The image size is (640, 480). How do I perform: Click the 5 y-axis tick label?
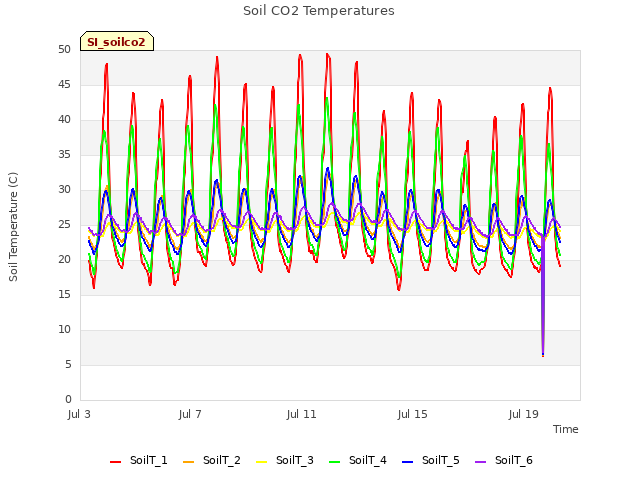(68, 364)
